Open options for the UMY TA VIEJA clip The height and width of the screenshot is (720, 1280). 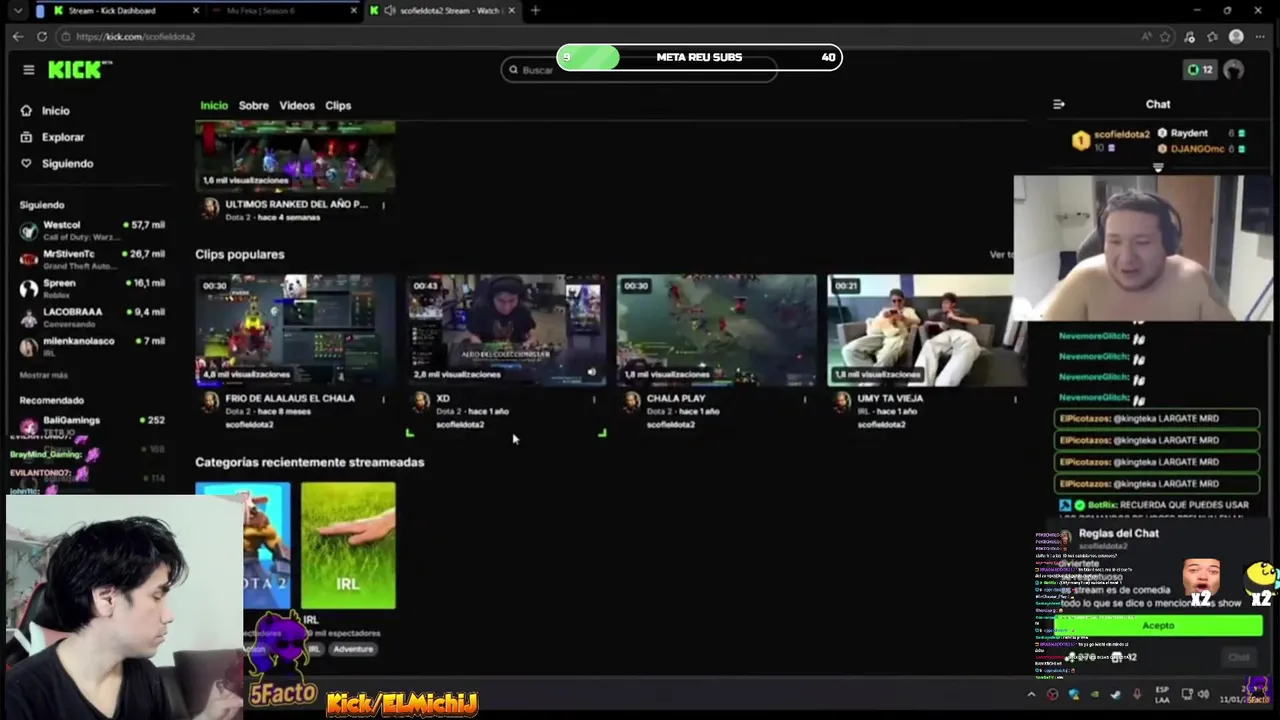pos(1015,399)
